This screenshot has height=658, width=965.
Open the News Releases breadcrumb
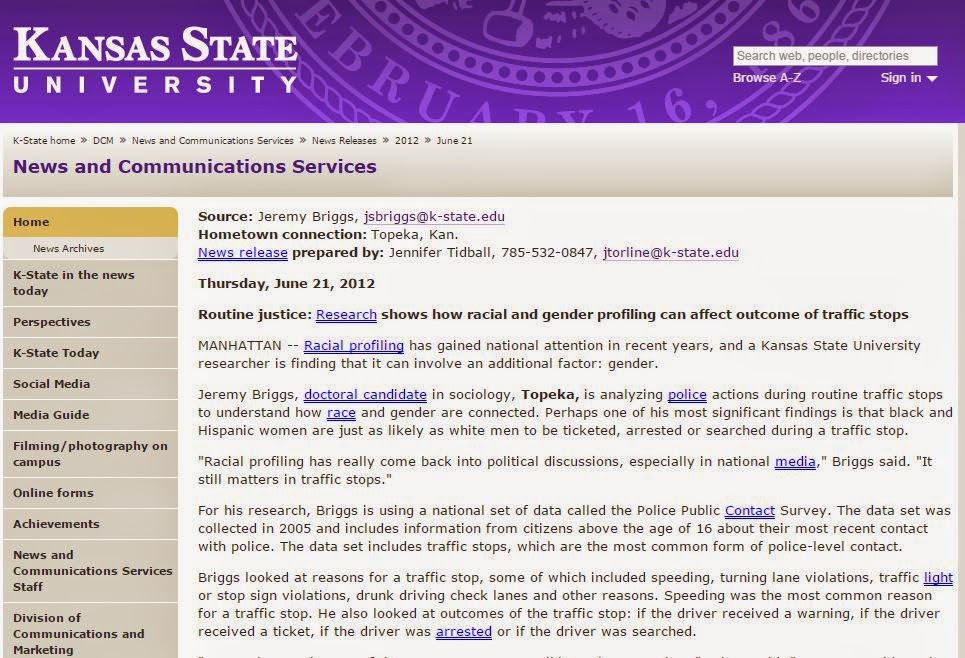coord(344,140)
